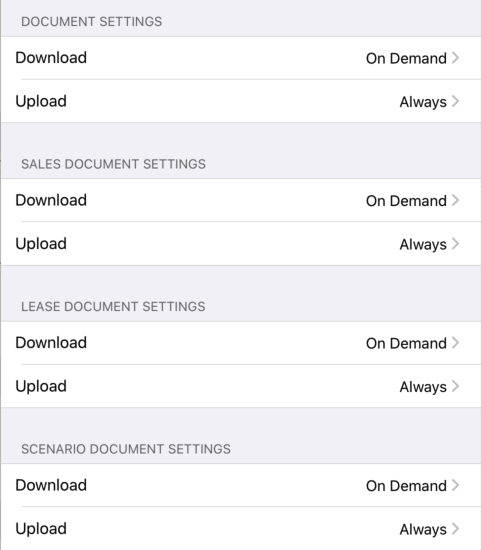Select the Scenario Document Settings header
Image resolution: width=481 pixels, height=550 pixels.
pyautogui.click(x=126, y=449)
